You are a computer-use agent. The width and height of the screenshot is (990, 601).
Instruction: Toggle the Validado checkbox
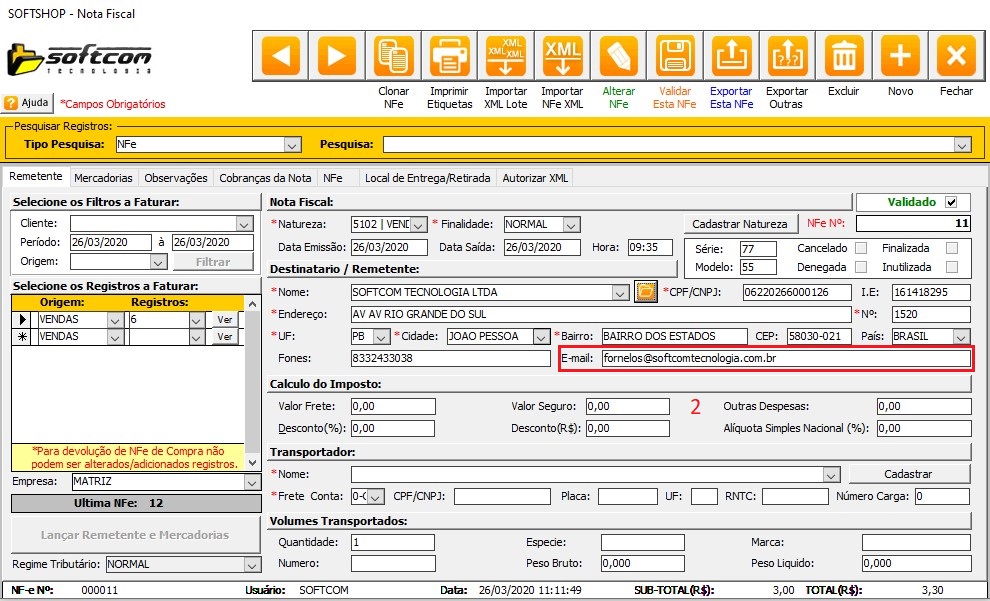point(951,201)
